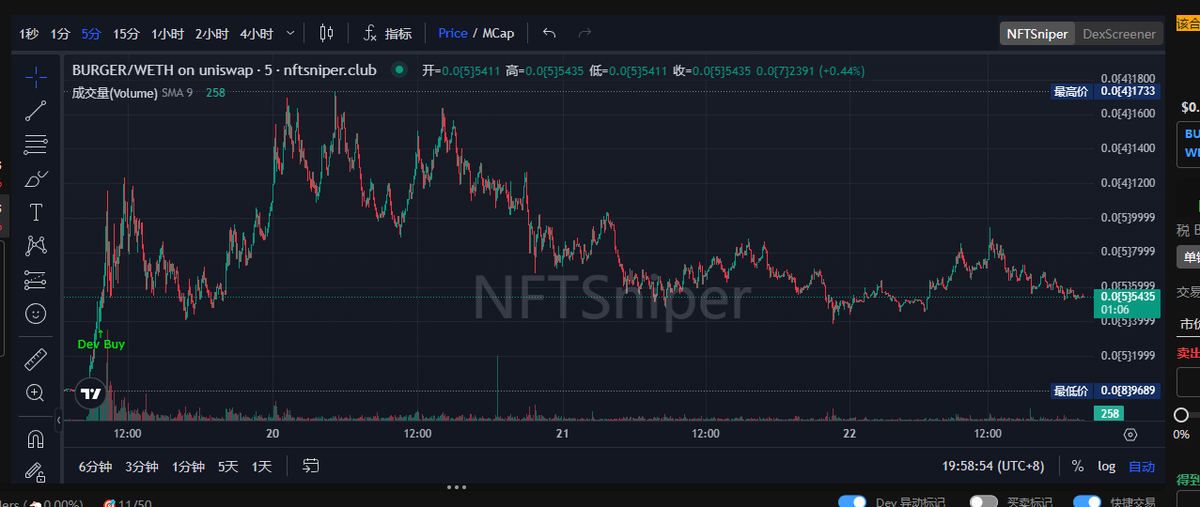Set date range to 3分钟
This screenshot has height=507, width=1200.
click(142, 466)
